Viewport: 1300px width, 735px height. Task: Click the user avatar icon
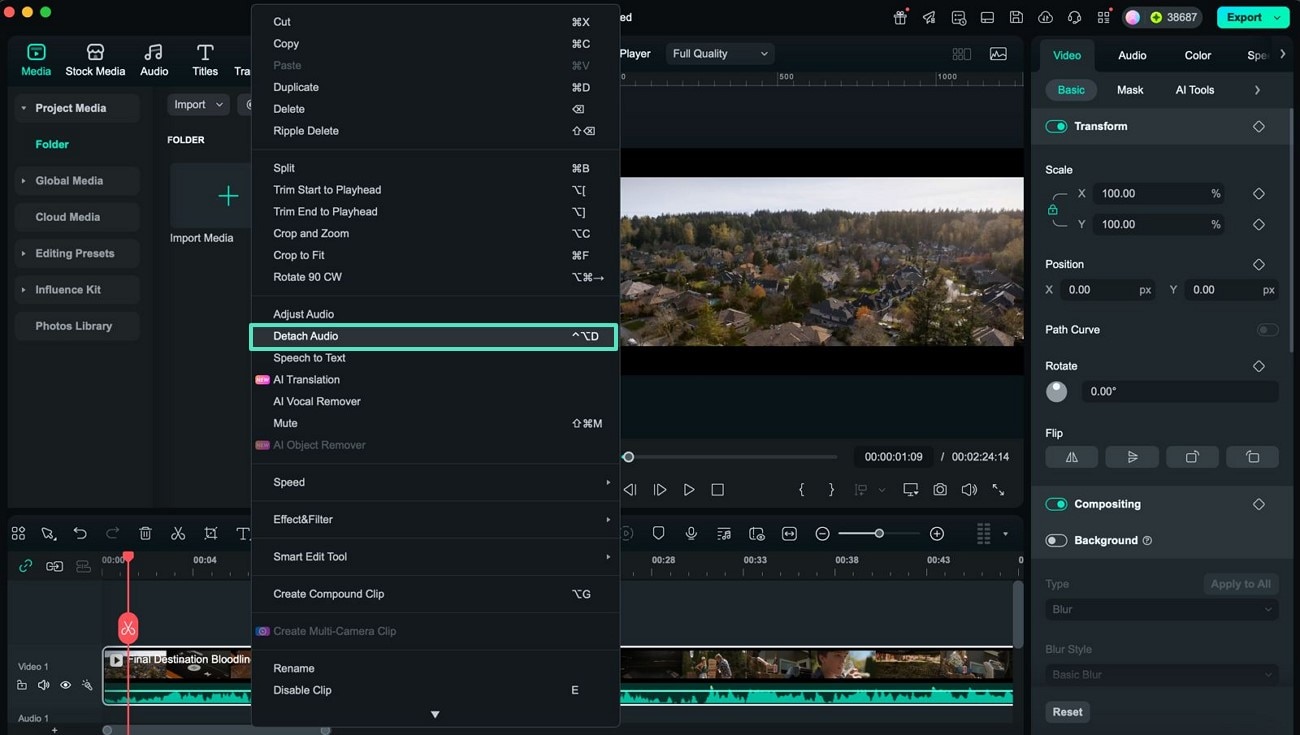coord(1132,17)
